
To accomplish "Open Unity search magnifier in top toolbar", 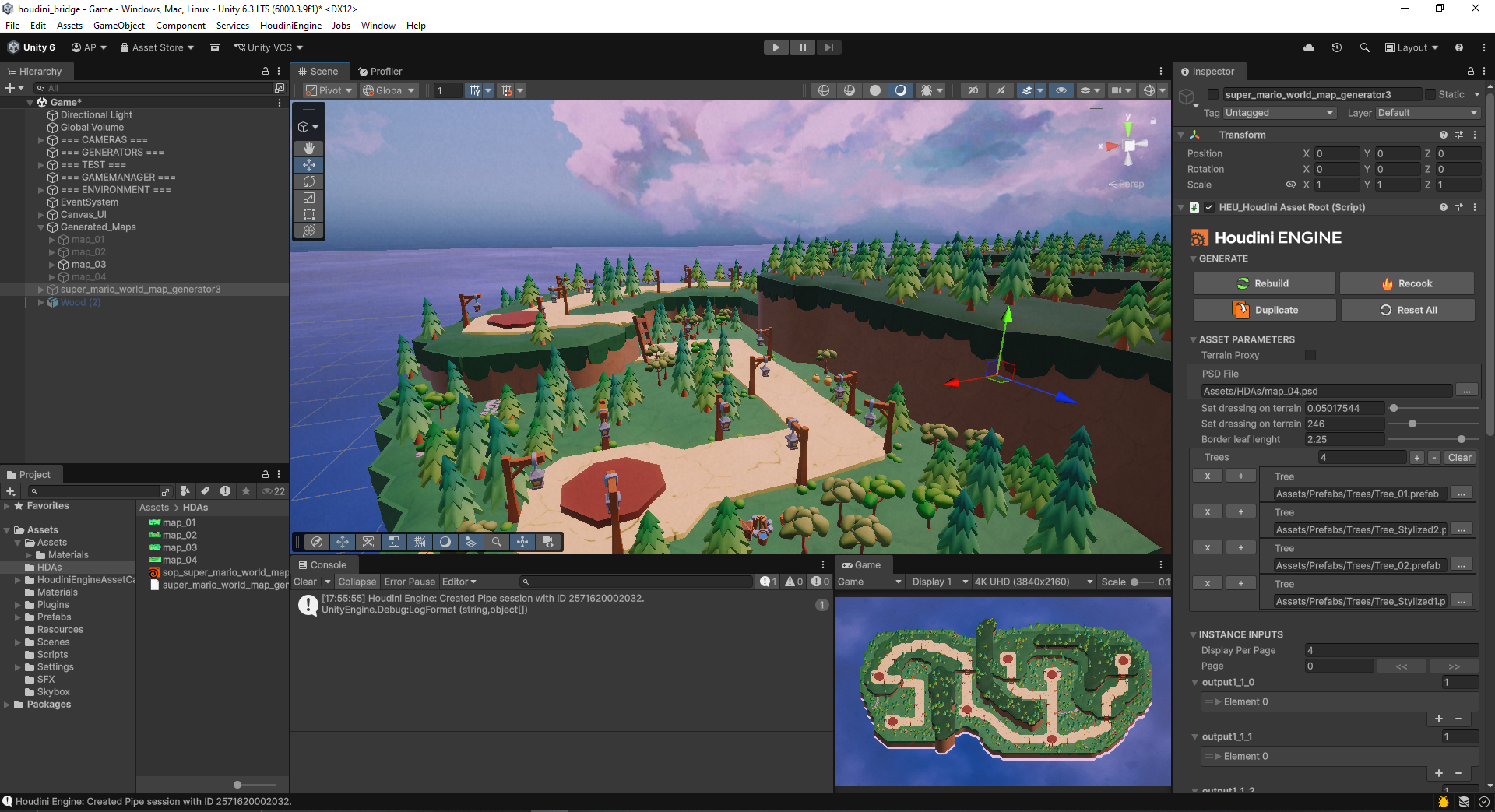I will pos(1364,47).
